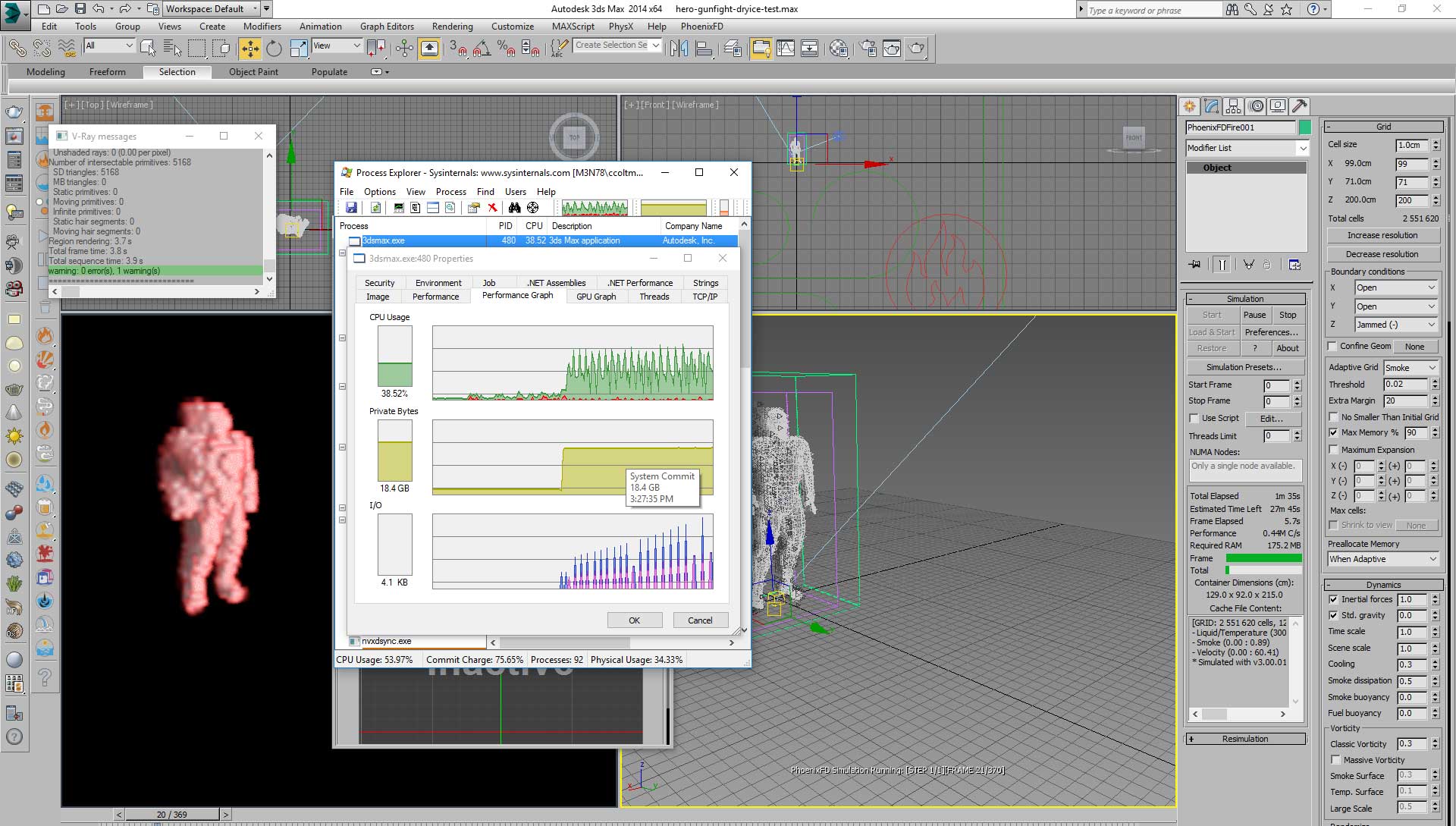Open the Z boundary Jammed (-) dropdown

pos(1396,325)
